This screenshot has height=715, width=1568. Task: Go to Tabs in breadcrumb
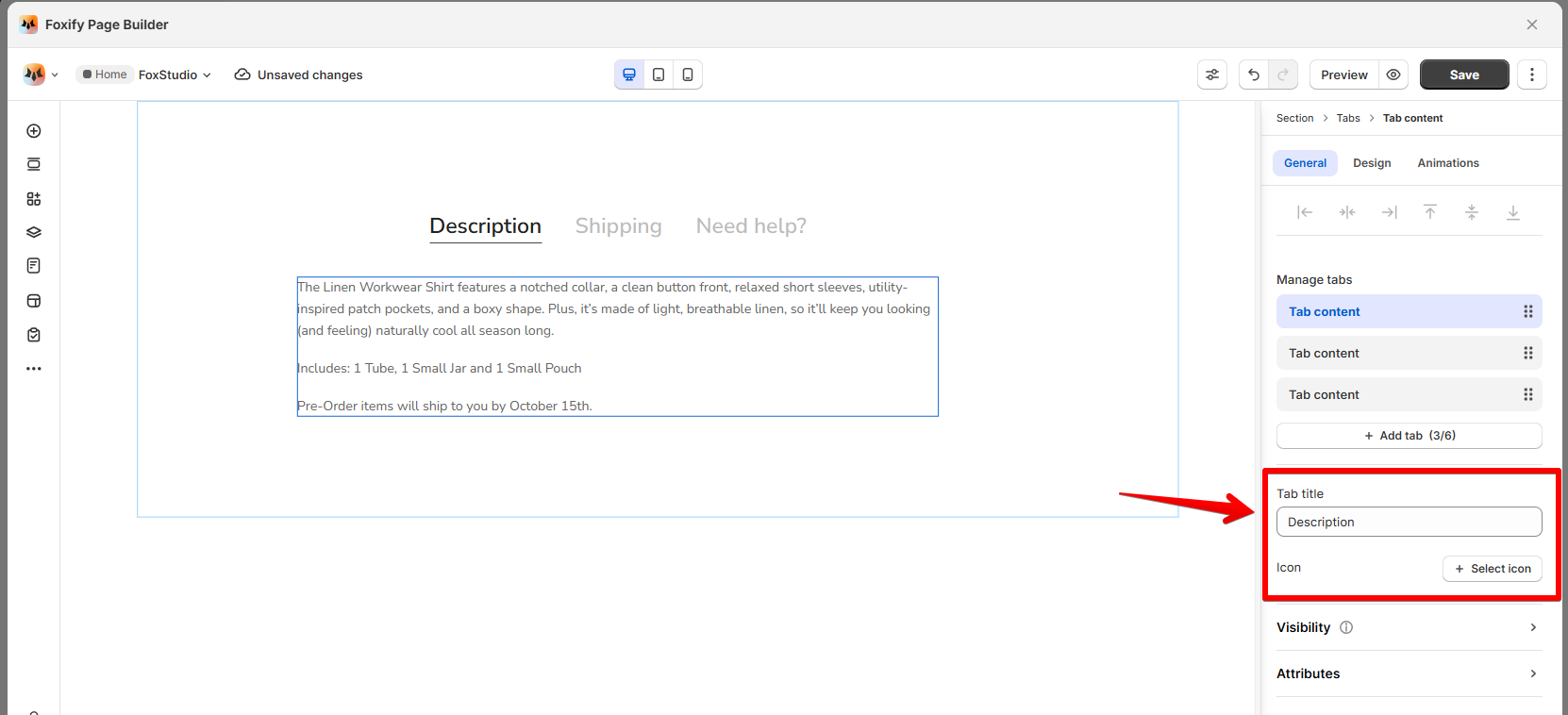pos(1348,118)
